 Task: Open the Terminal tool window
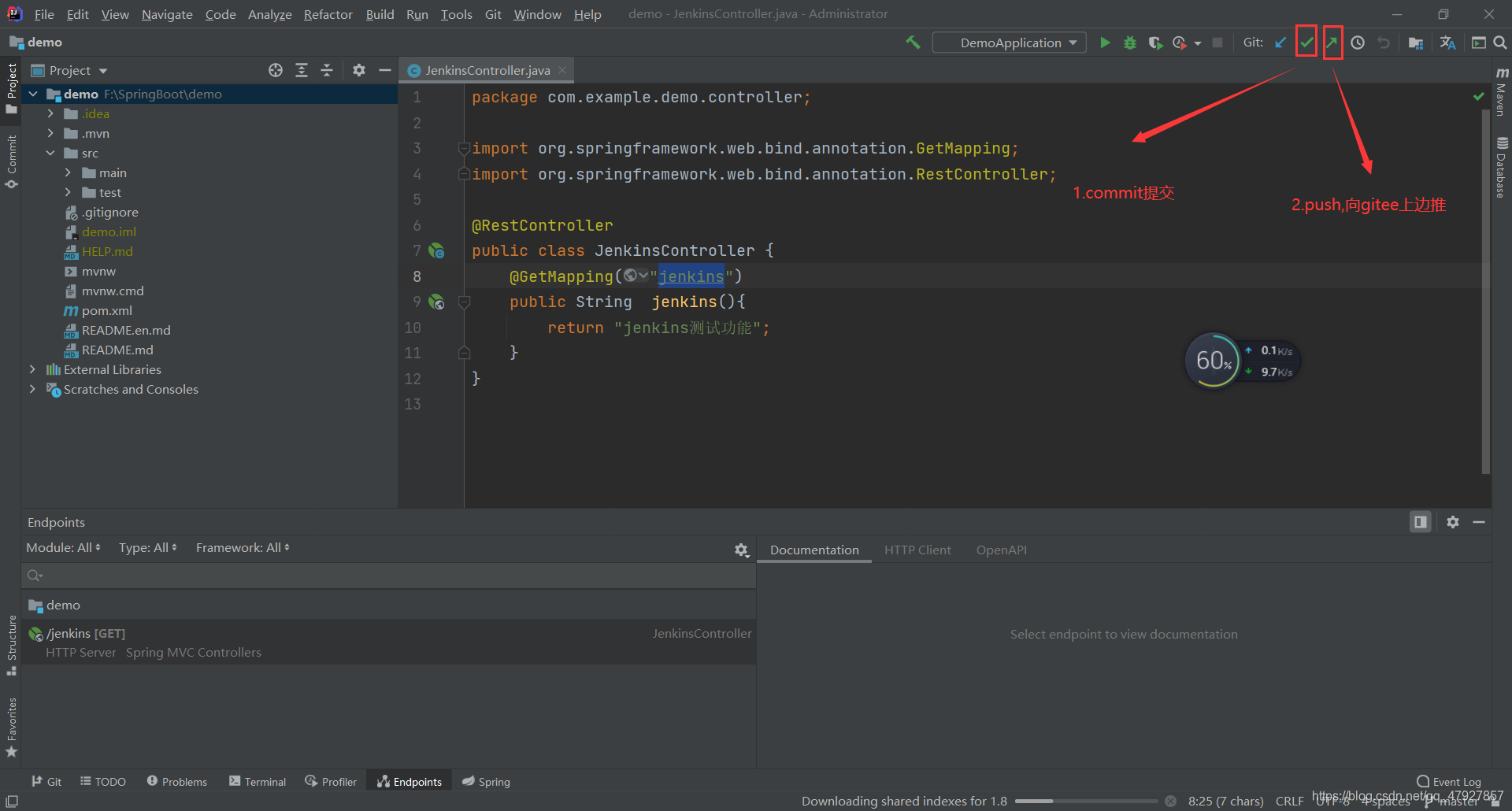258,781
